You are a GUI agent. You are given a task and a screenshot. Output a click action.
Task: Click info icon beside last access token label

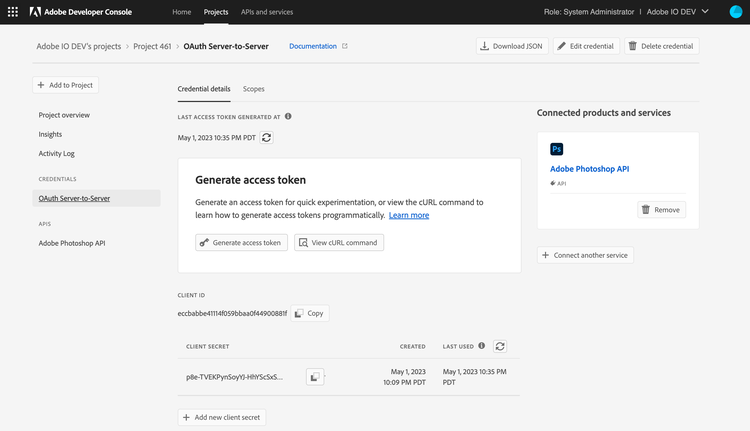(x=288, y=117)
